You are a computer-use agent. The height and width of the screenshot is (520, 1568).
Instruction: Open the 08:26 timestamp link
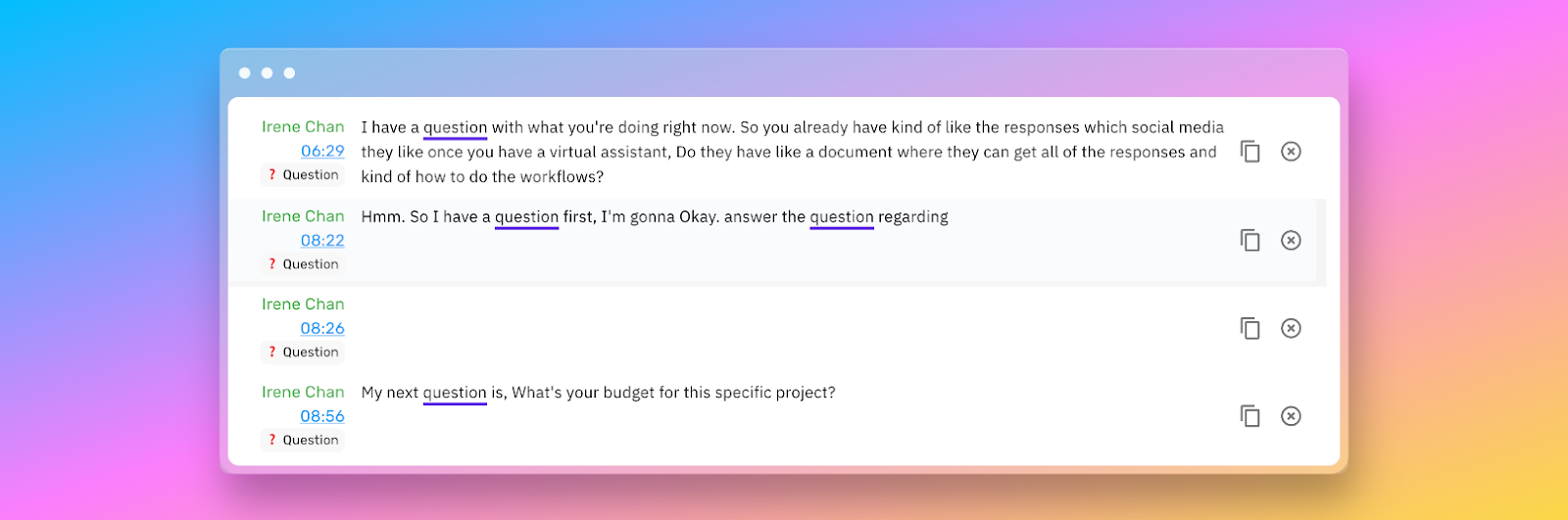322,328
